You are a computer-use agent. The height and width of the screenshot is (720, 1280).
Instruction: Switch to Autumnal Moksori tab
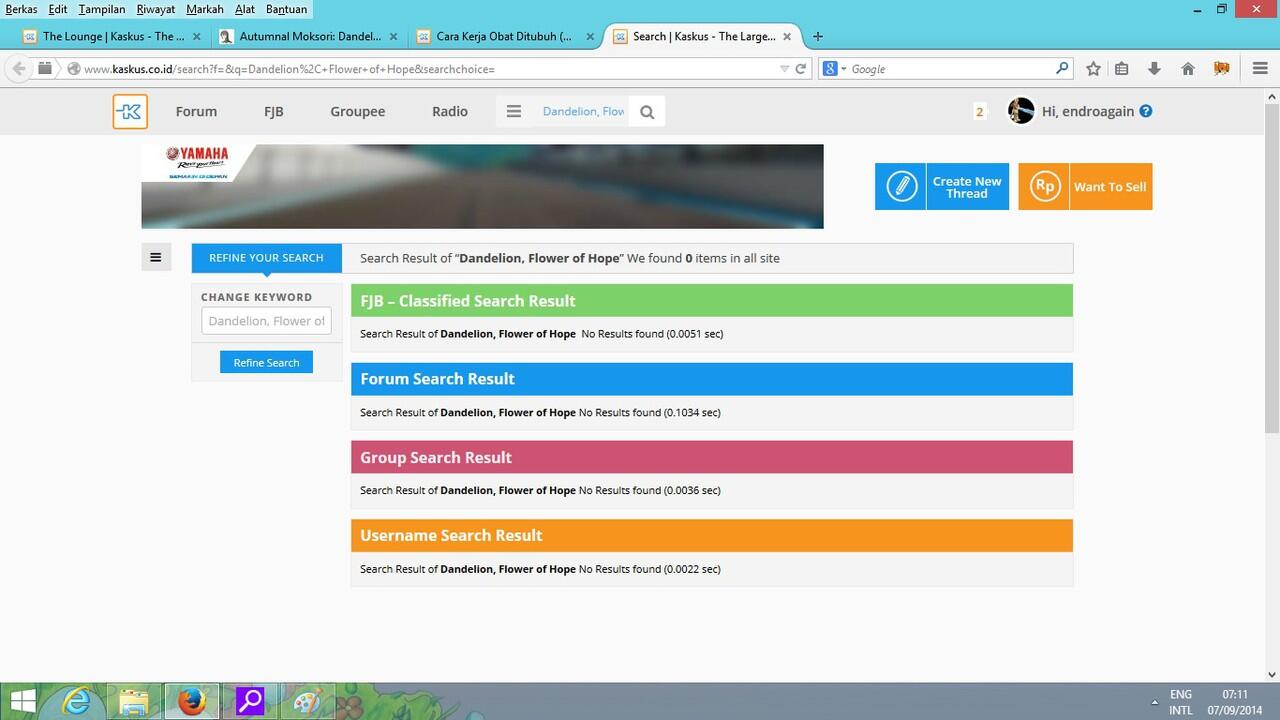pos(310,36)
